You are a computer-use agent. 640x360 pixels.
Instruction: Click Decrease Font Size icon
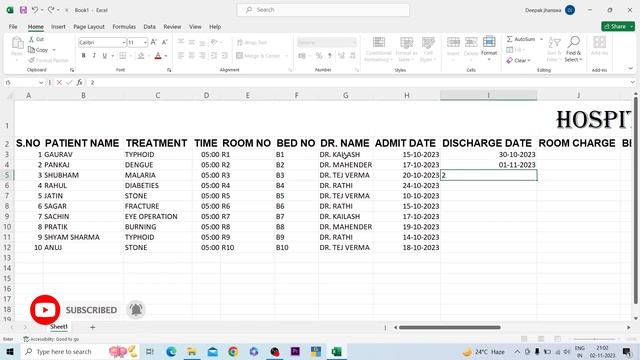164,42
